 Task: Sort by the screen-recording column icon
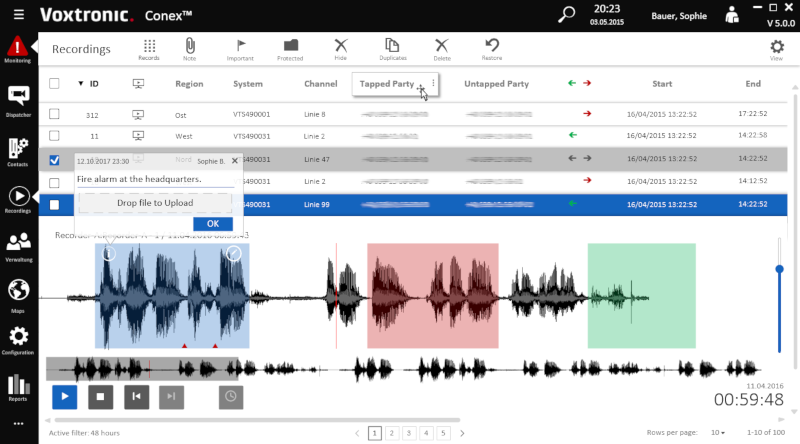click(138, 84)
